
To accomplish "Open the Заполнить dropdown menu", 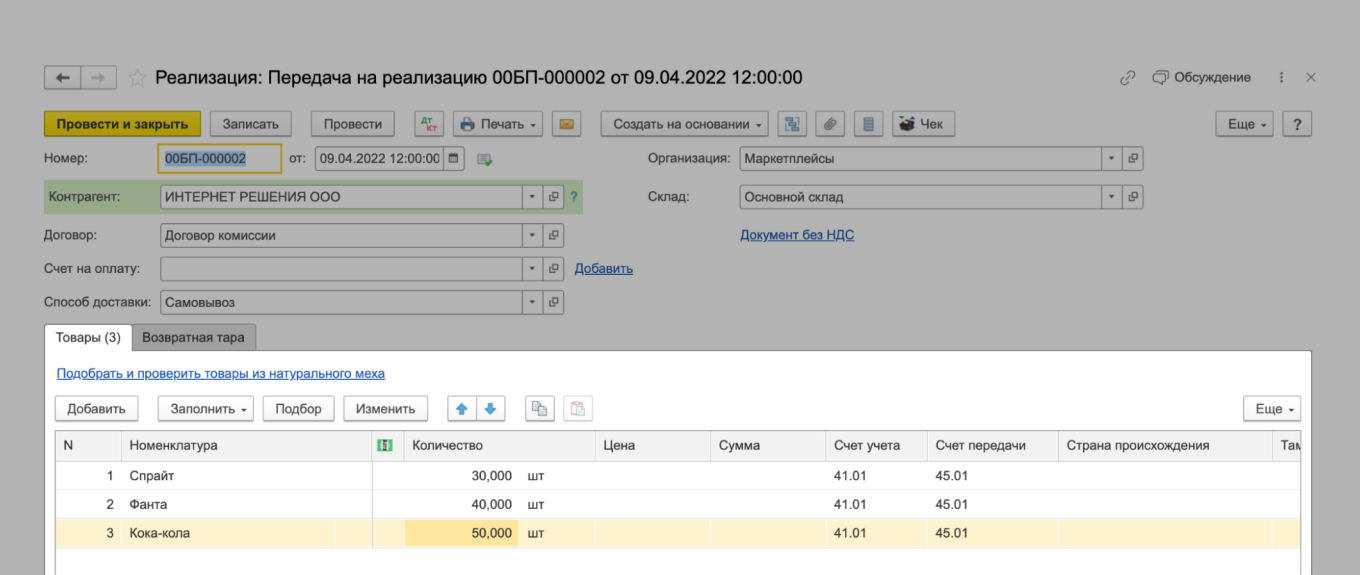I will tap(206, 408).
